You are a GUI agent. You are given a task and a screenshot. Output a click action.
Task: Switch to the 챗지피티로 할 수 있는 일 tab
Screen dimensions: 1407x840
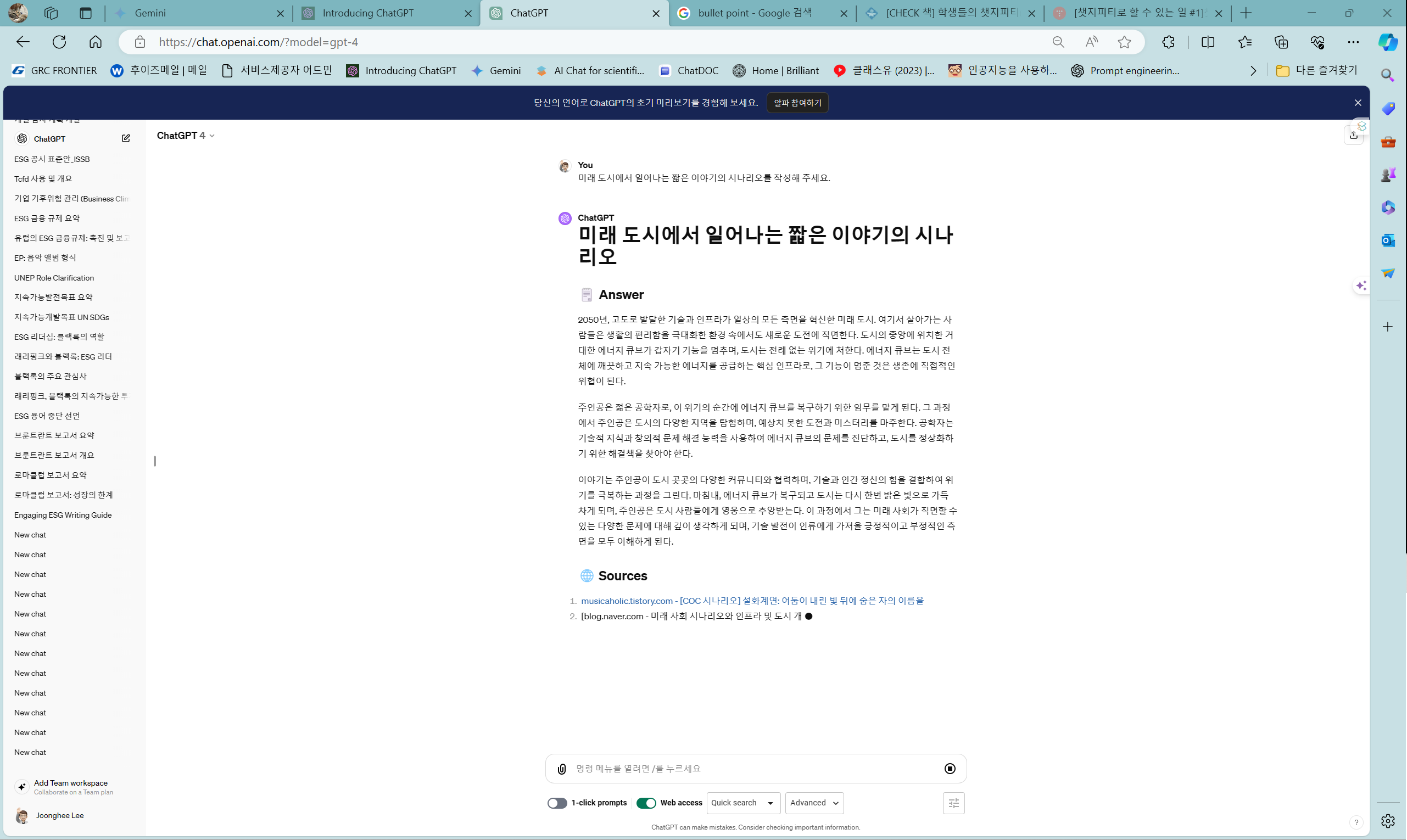[1137, 13]
